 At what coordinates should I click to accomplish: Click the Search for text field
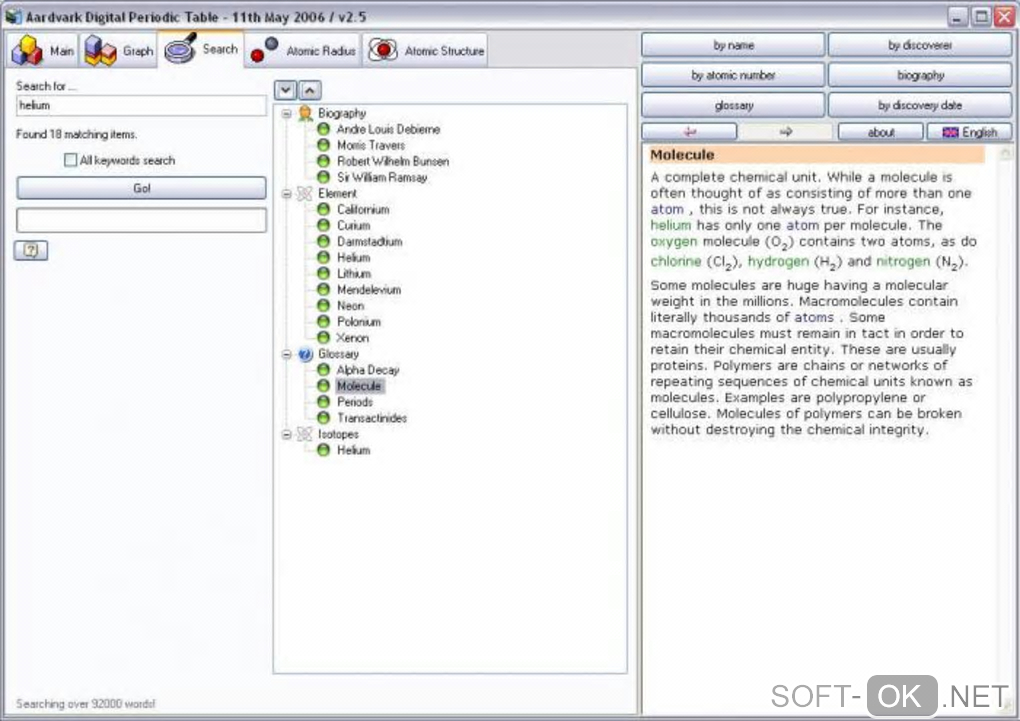pos(141,105)
